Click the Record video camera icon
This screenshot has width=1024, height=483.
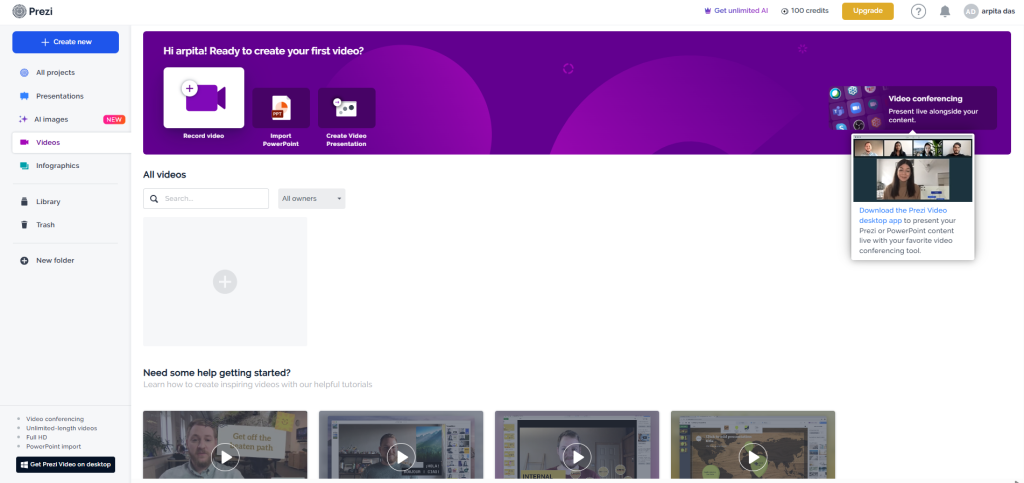click(x=204, y=97)
